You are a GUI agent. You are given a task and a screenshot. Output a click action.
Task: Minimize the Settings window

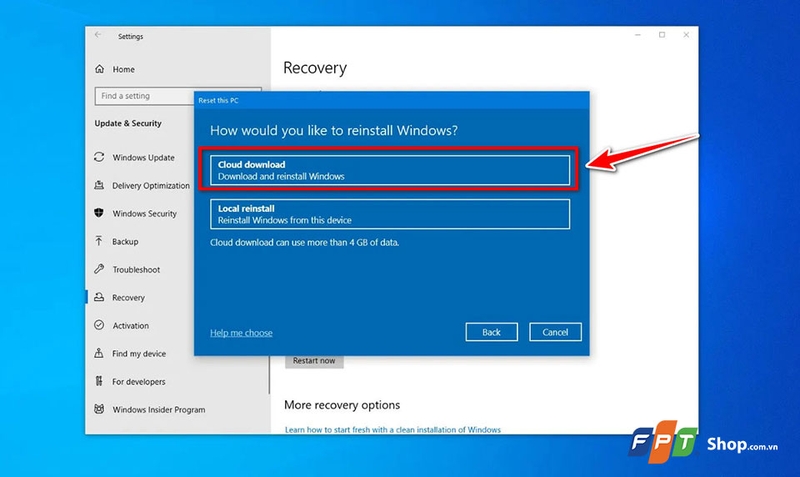tap(638, 35)
